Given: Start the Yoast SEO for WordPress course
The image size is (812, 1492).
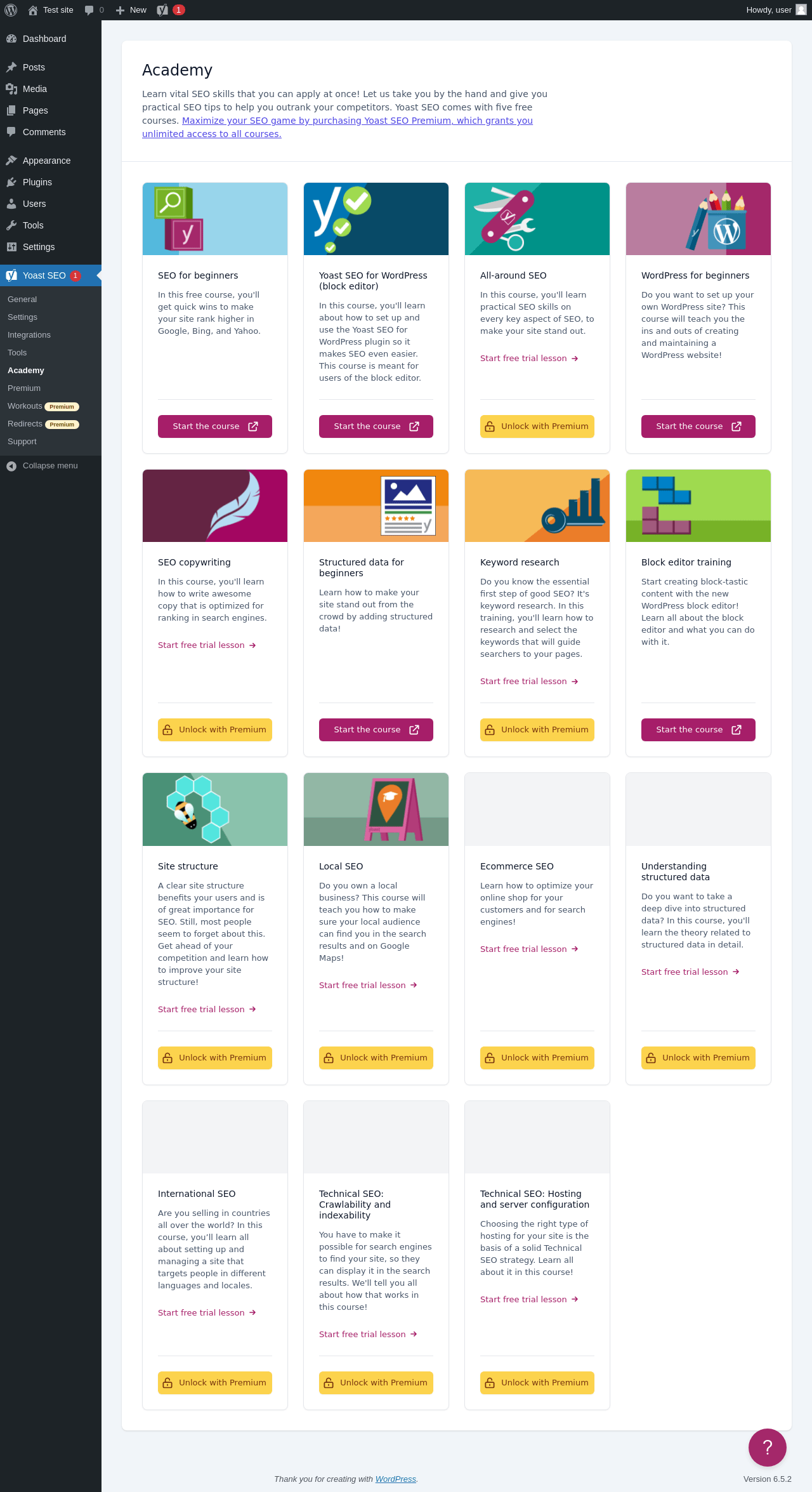Looking at the screenshot, I should click(x=376, y=426).
